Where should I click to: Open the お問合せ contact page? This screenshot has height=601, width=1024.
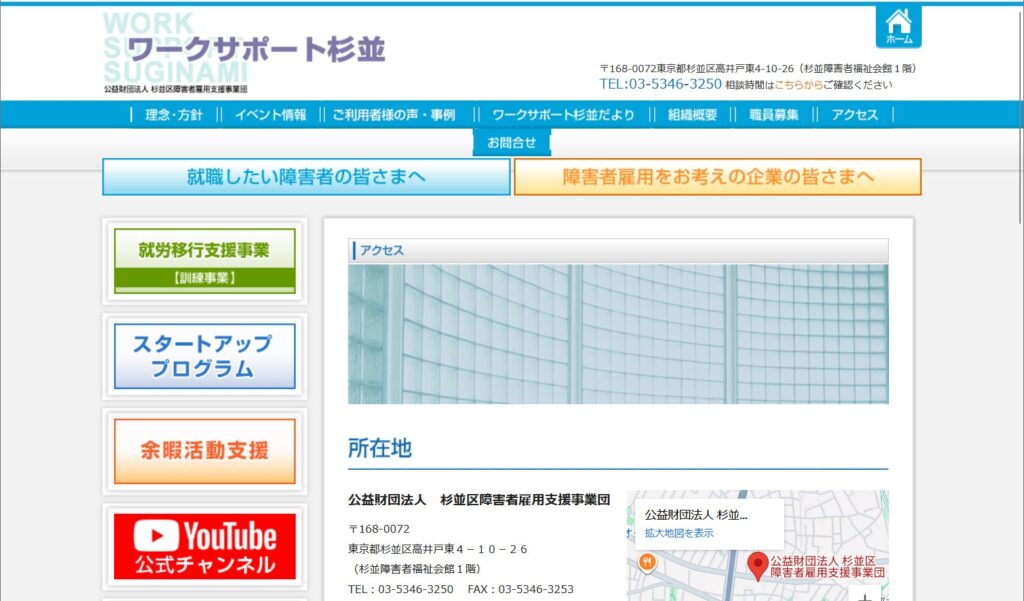[x=512, y=143]
